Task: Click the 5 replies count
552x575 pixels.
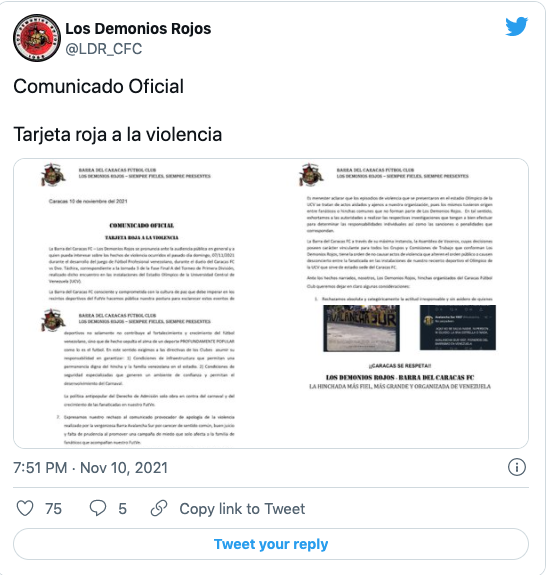Action: tap(123, 509)
